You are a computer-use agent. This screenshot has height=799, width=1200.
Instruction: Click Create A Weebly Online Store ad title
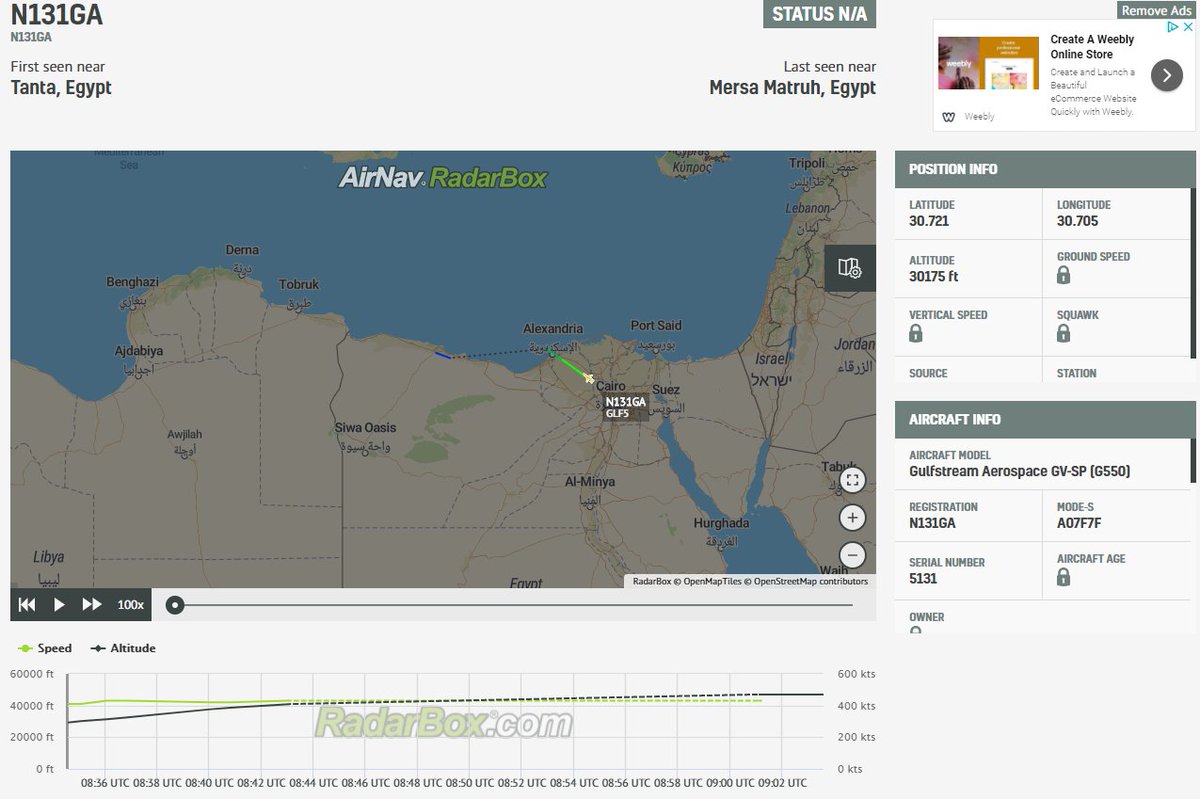pyautogui.click(x=1092, y=47)
